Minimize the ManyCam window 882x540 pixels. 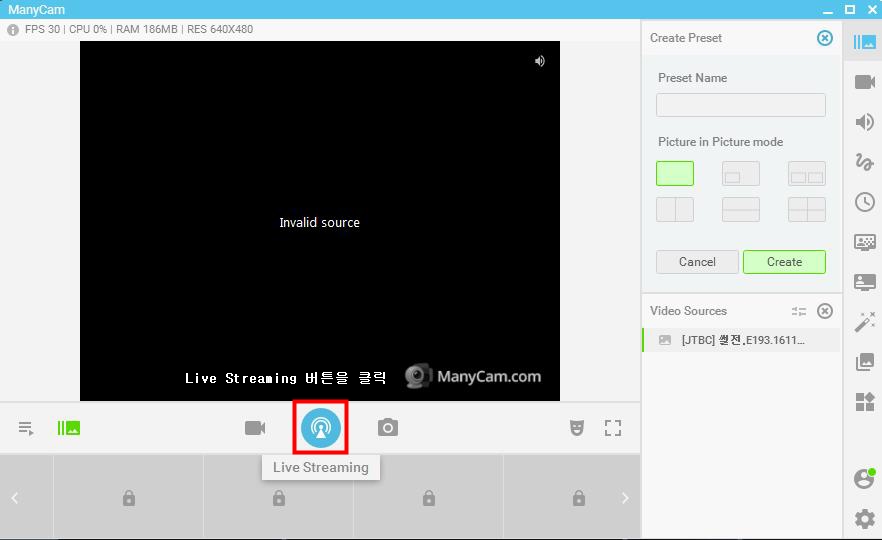(827, 10)
